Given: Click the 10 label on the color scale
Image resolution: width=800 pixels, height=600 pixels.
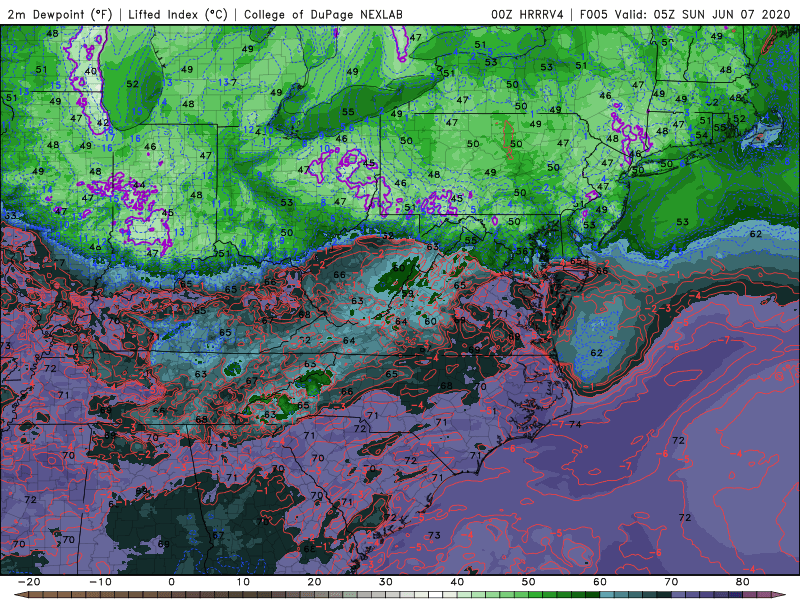Looking at the screenshot, I should [243, 582].
